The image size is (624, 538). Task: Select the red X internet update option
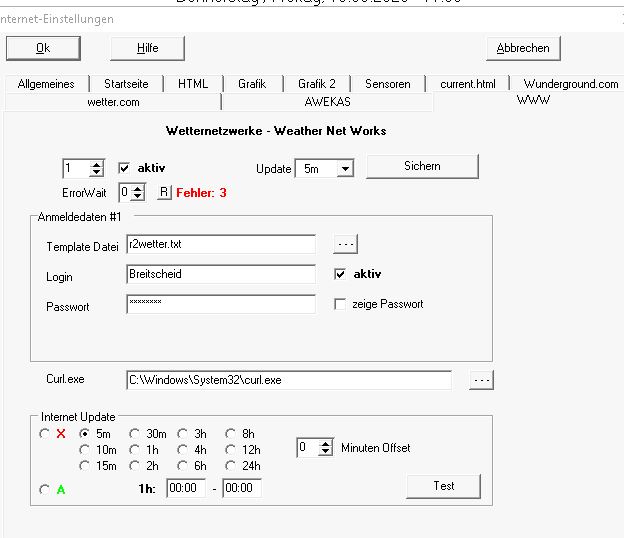pyautogui.click(x=44, y=434)
